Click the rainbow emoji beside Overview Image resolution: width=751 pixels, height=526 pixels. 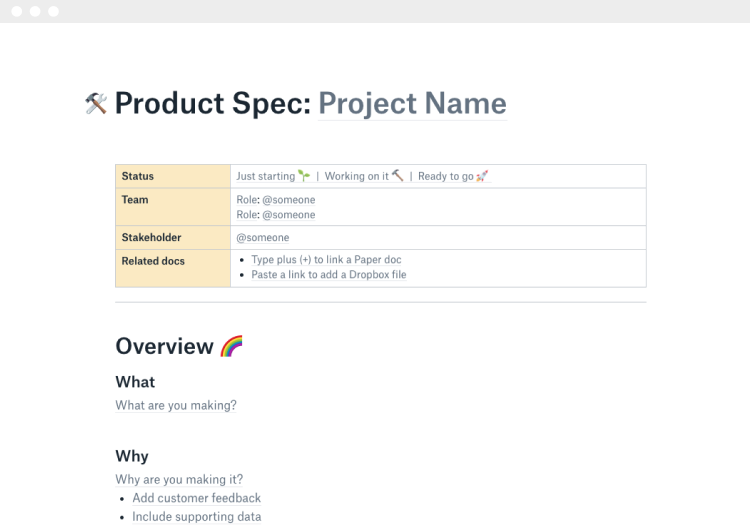(x=231, y=347)
